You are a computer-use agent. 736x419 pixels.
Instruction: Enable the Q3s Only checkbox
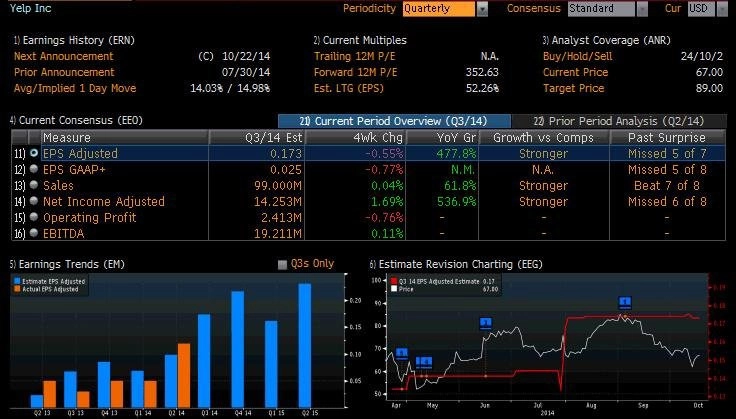282,265
